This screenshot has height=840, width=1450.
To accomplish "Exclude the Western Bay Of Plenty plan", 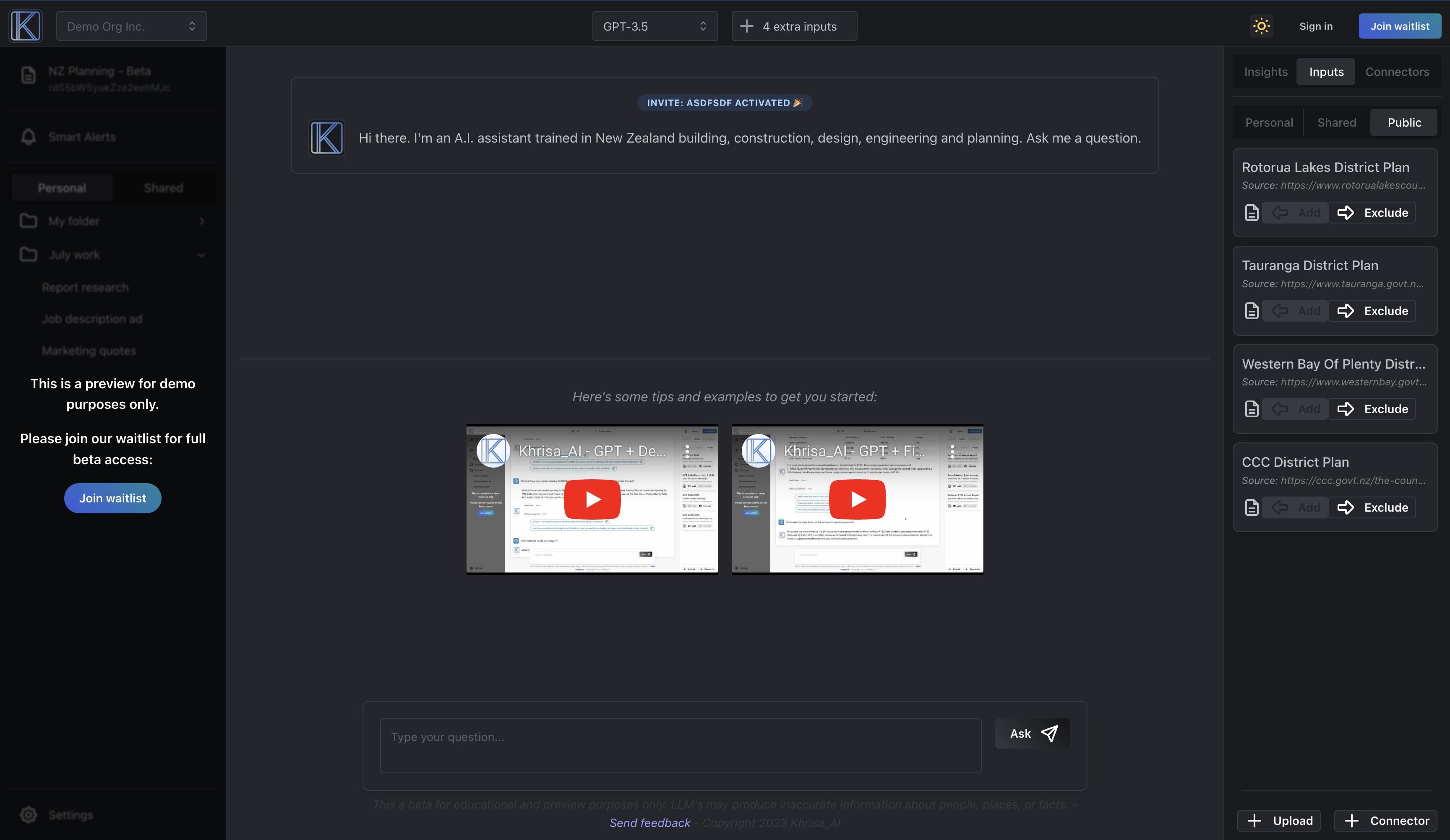I will click(1372, 409).
